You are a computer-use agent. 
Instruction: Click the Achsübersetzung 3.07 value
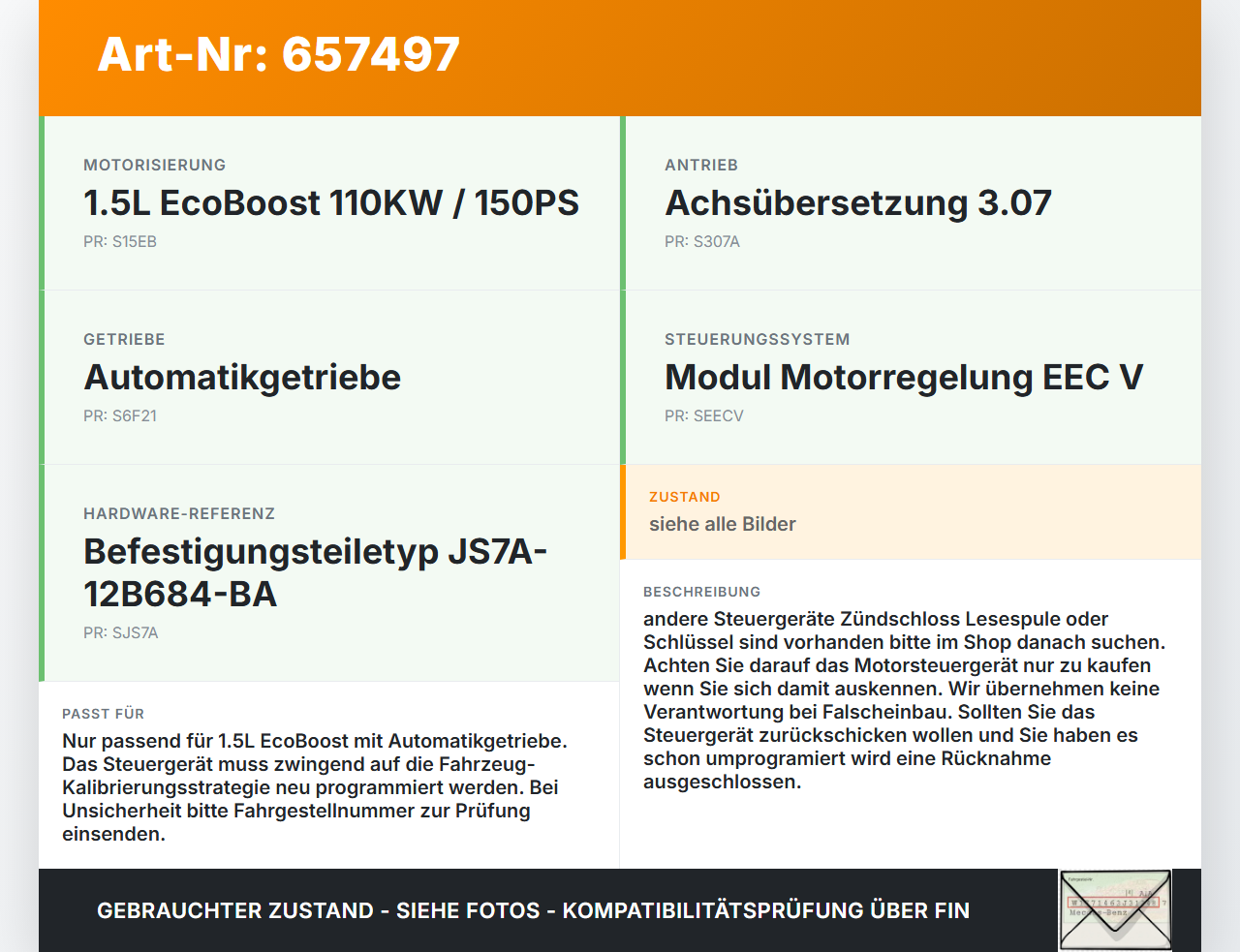858,202
